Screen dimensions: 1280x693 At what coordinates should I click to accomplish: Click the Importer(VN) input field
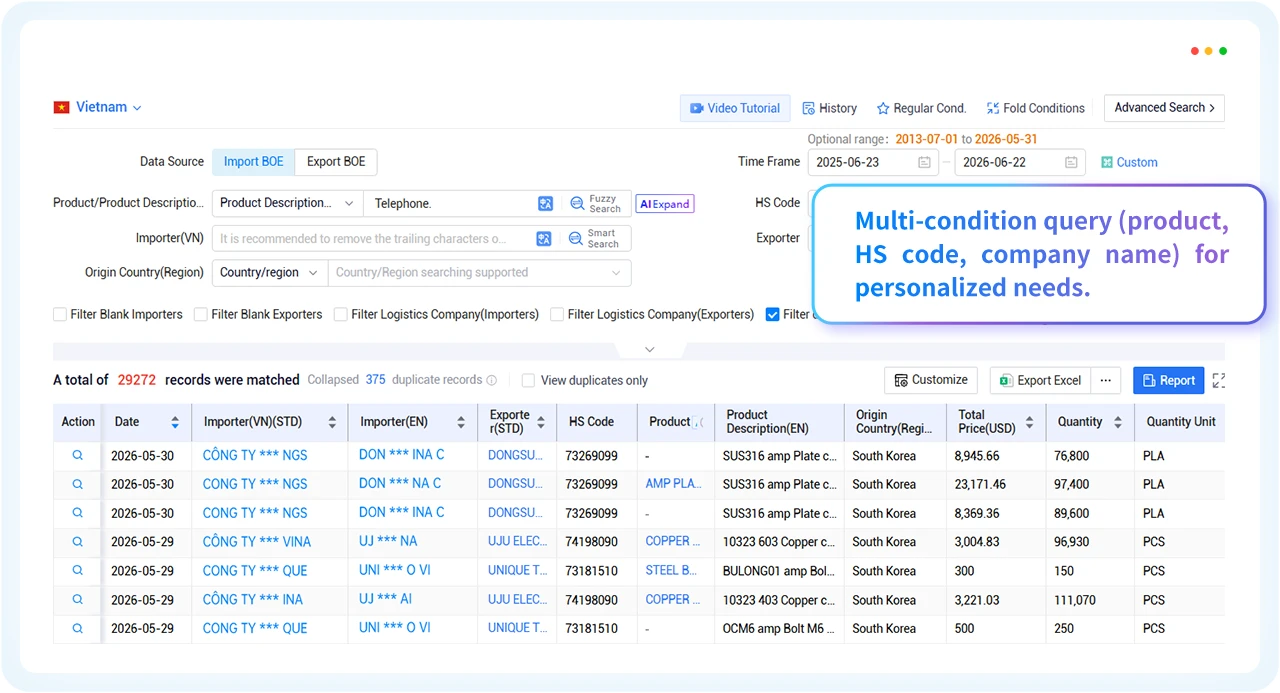pyautogui.click(x=372, y=239)
